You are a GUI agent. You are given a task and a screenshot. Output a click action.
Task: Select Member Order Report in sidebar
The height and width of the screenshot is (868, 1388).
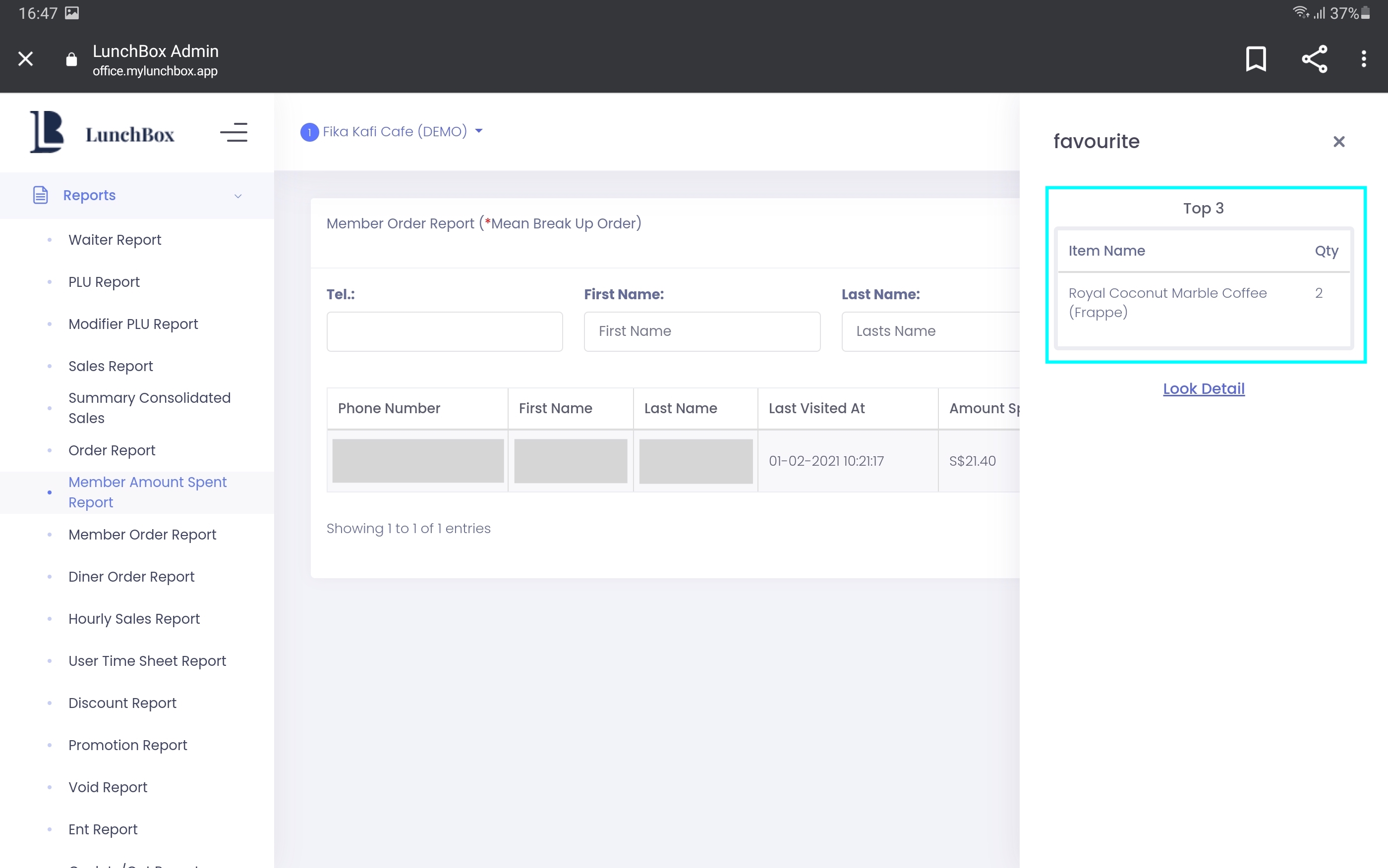point(142,535)
